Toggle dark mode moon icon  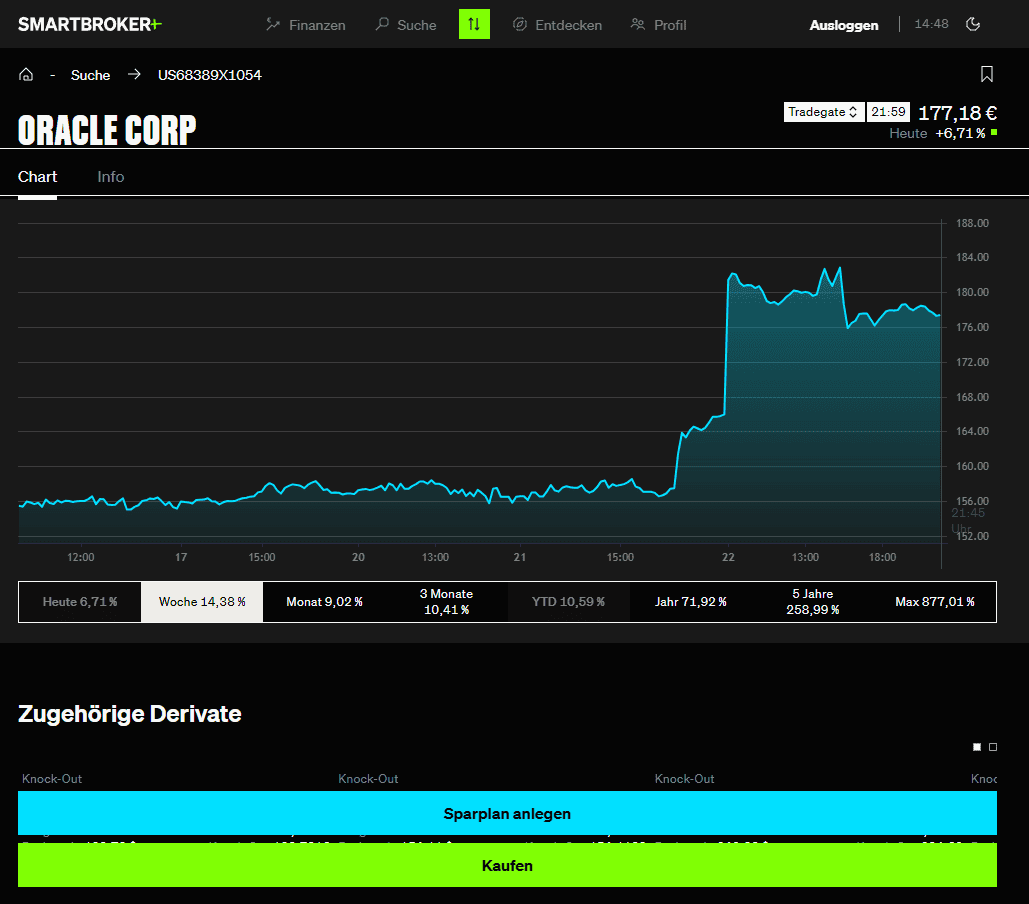tap(973, 24)
